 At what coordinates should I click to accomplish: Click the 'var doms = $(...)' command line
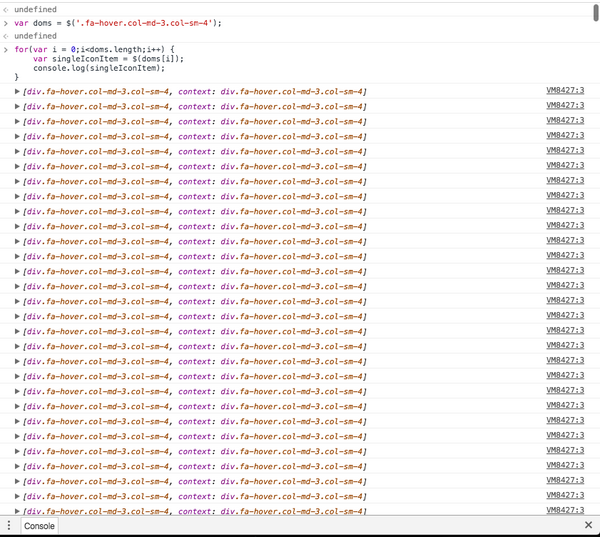(118, 23)
